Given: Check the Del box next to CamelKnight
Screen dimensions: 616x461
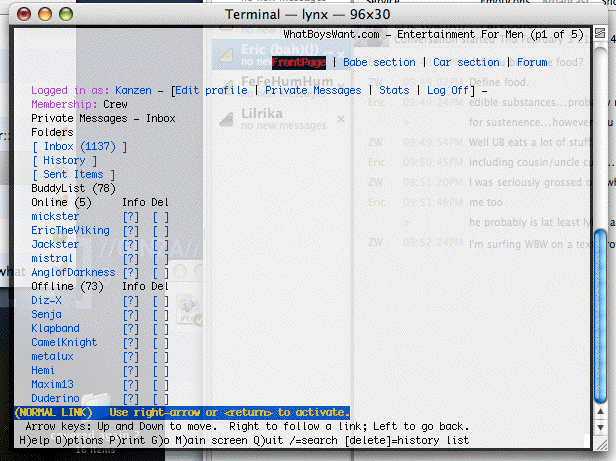Looking at the screenshot, I should pos(160,342).
